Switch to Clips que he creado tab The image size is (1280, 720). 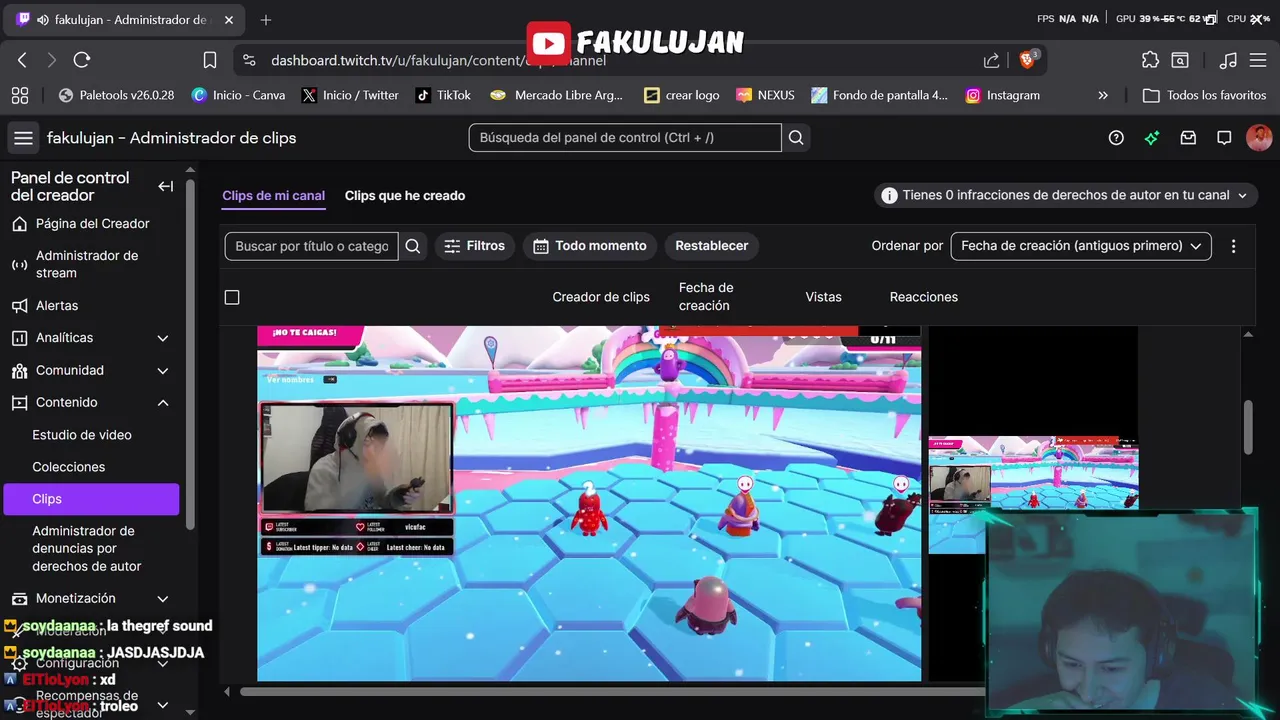point(405,195)
